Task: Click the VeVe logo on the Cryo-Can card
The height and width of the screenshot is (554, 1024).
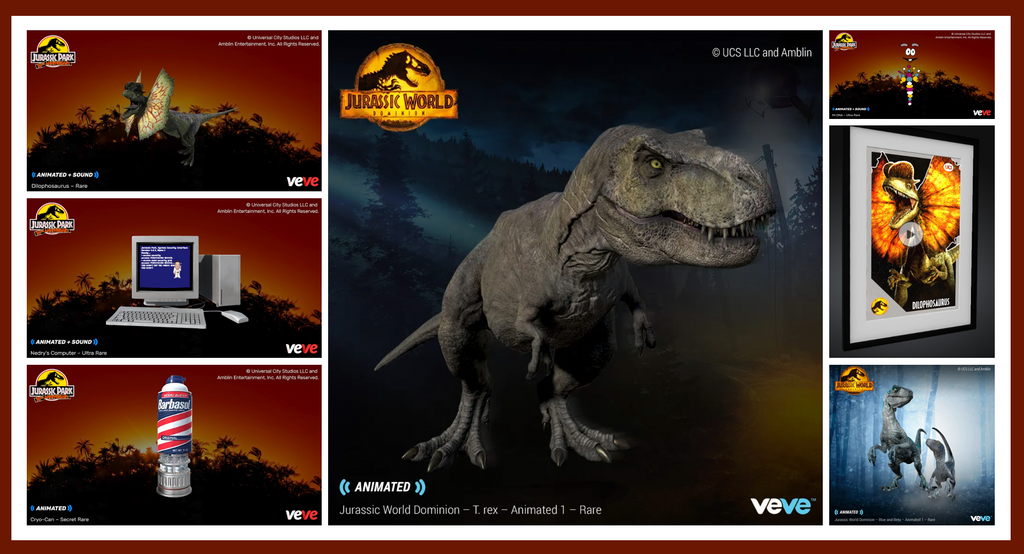Action: 302,515
